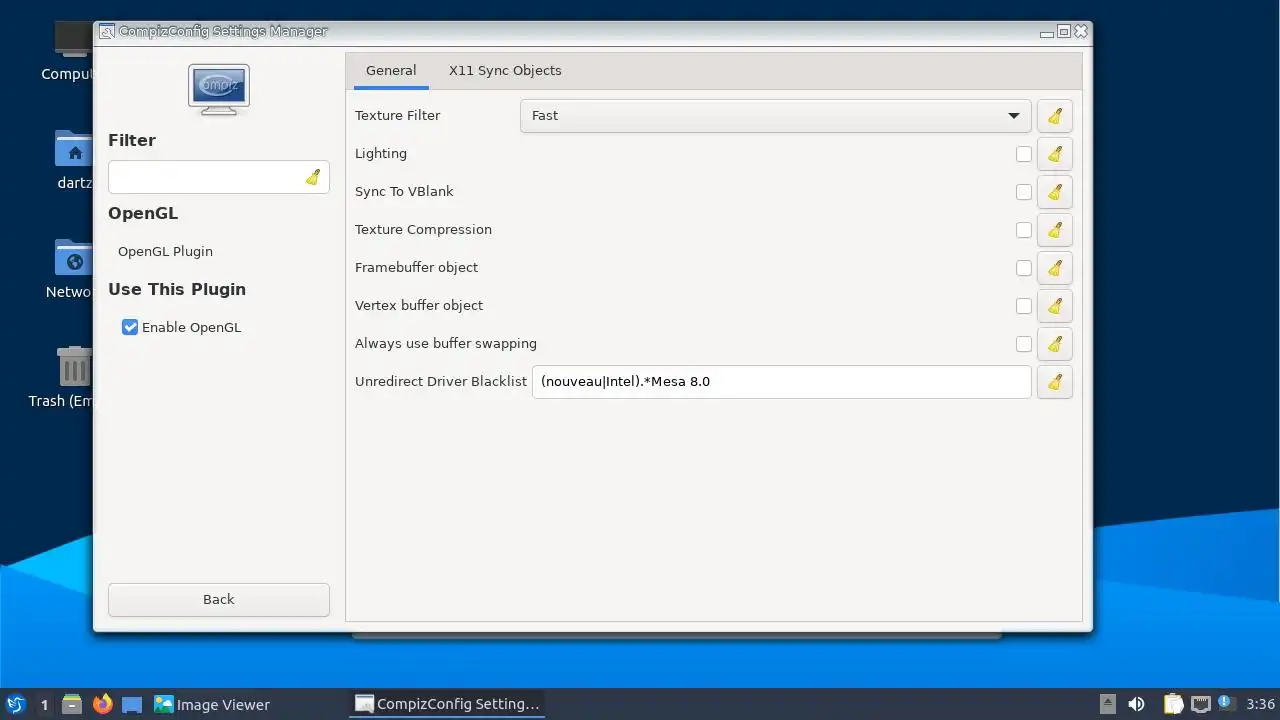Select CompizConfig Settings taskbar window
Image resolution: width=1280 pixels, height=720 pixels.
click(448, 704)
